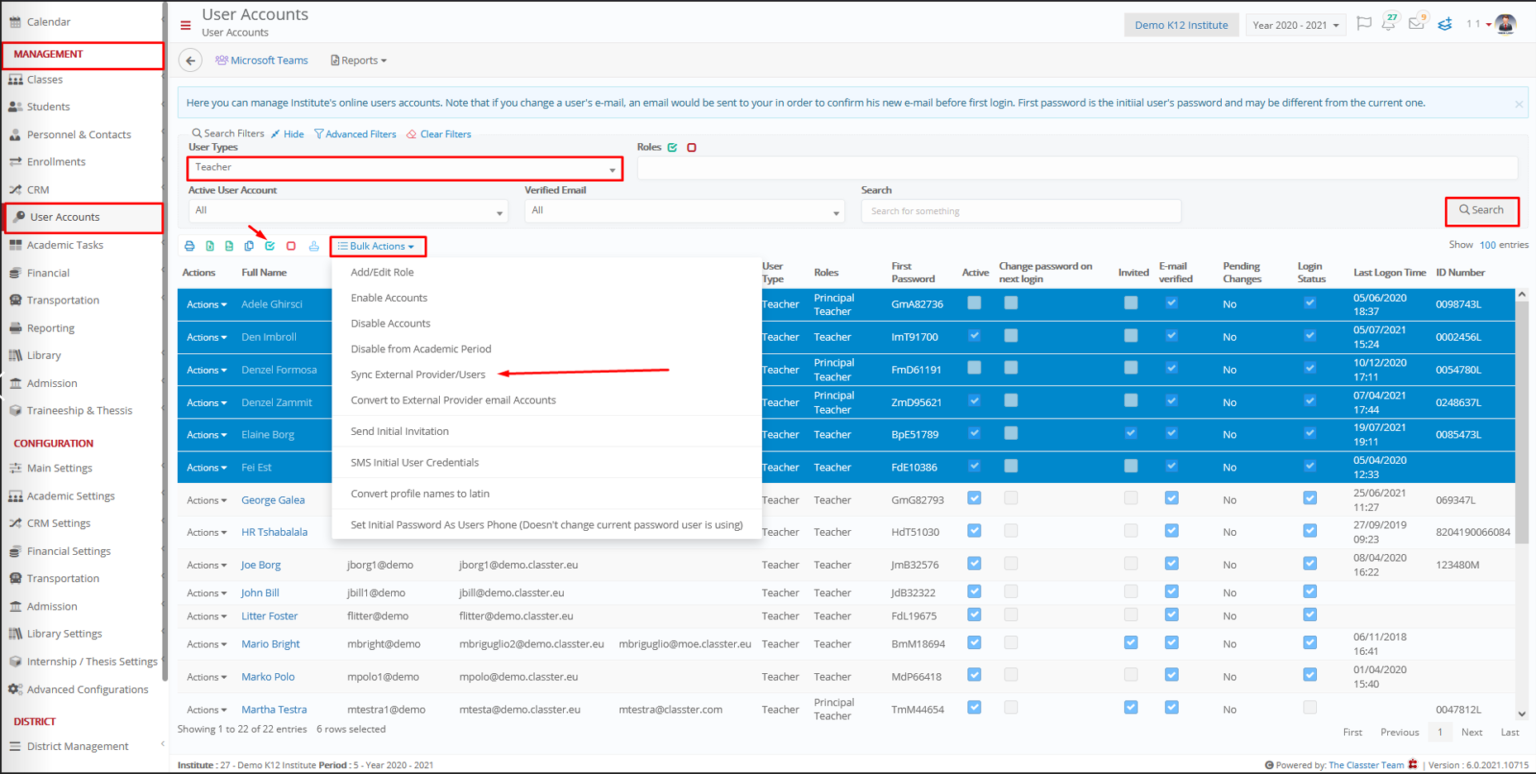1536x774 pixels.
Task: Click the Search button
Action: point(1482,211)
